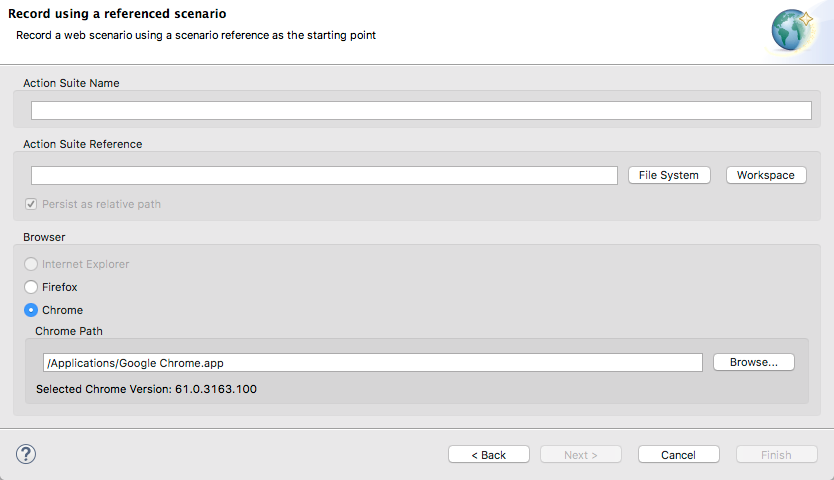Browse for the Chrome application path
834x480 pixels.
click(x=754, y=362)
